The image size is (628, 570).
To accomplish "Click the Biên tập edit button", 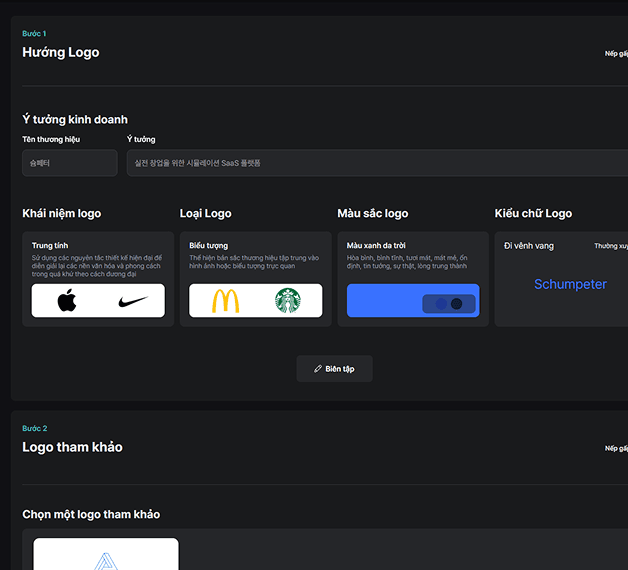I will [334, 369].
